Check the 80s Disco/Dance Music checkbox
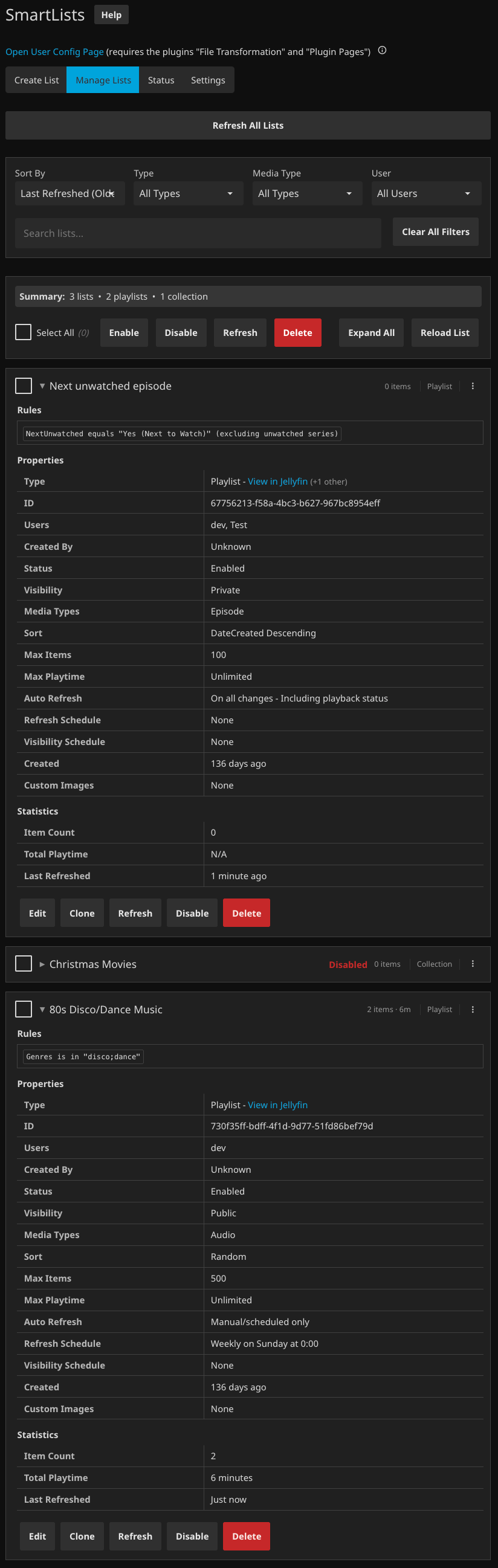Screen dimensions: 498x1568 point(23,1008)
